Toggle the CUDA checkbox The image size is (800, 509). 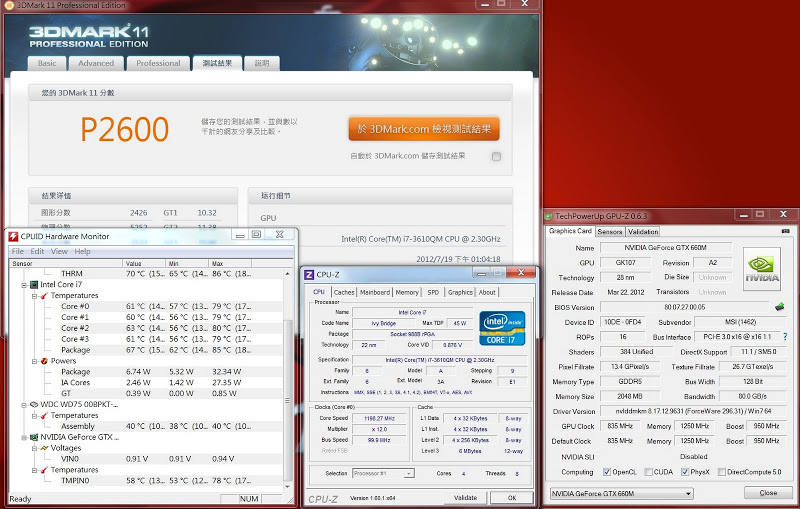[x=651, y=472]
